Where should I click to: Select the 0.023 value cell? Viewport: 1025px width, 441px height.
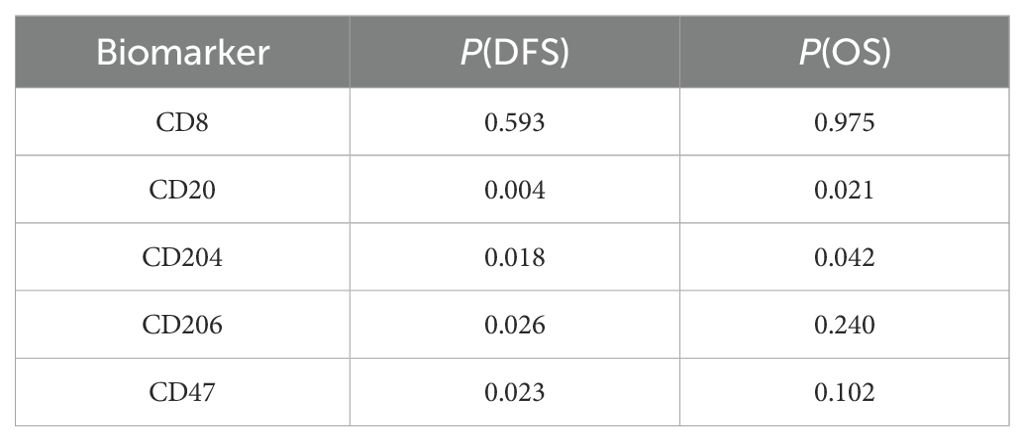click(515, 392)
